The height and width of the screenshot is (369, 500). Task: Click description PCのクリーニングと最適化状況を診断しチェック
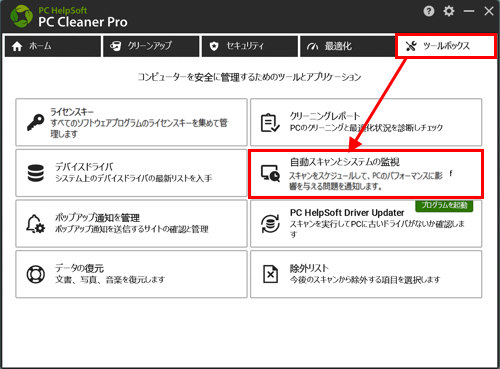[366, 128]
